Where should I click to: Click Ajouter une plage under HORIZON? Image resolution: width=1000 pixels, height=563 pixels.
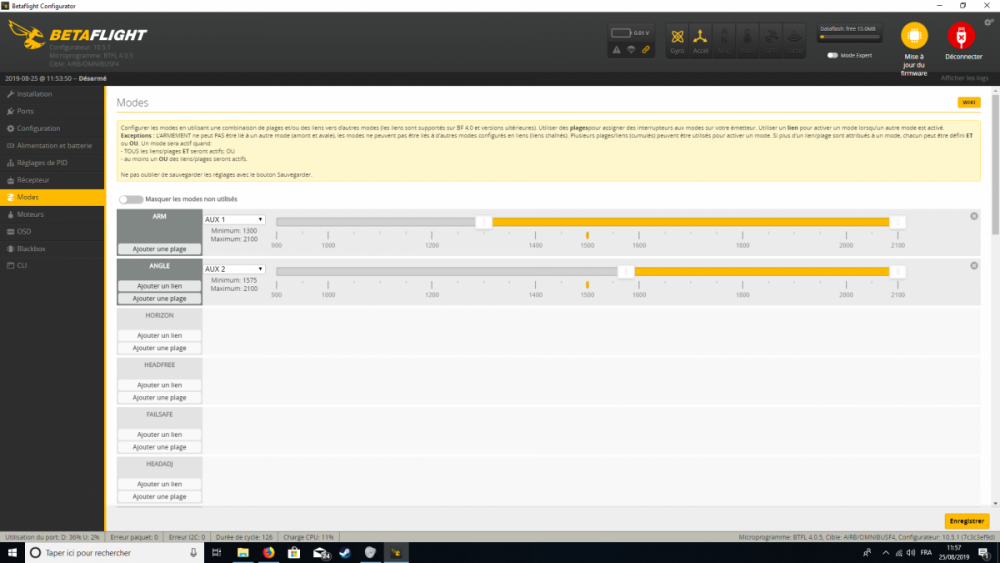[159, 348]
